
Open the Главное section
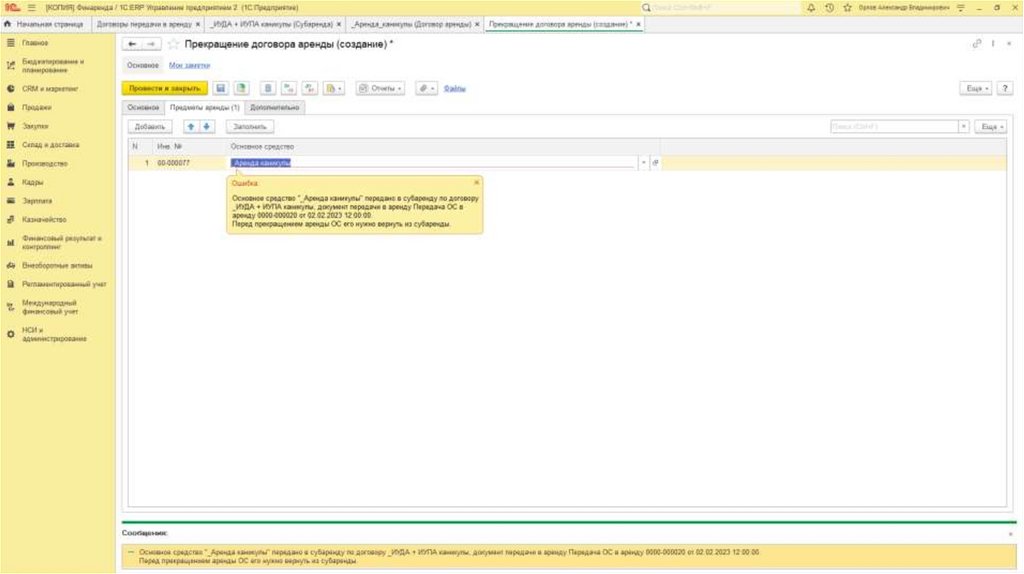[35, 42]
